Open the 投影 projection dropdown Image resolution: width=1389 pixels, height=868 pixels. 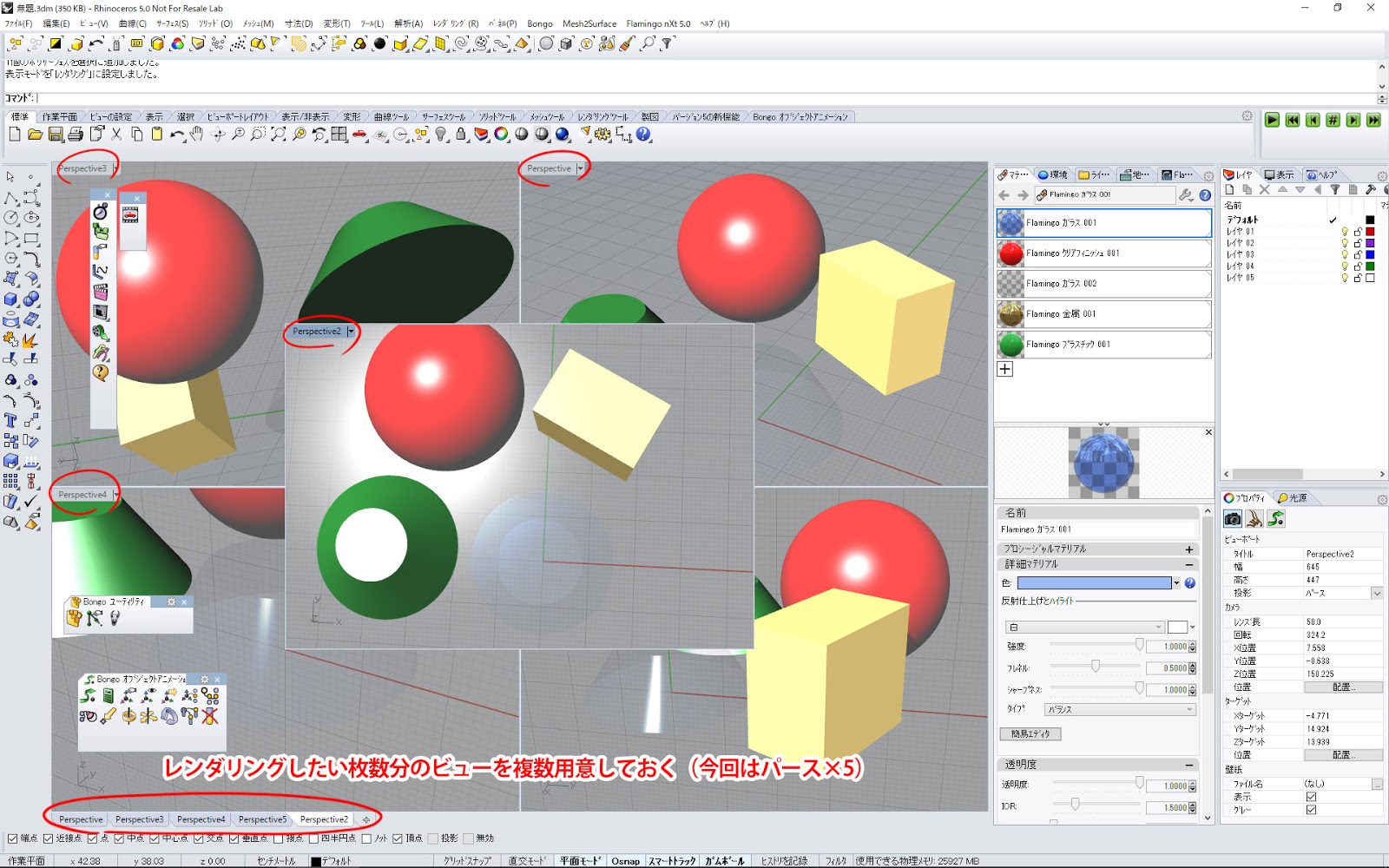pos(1377,593)
